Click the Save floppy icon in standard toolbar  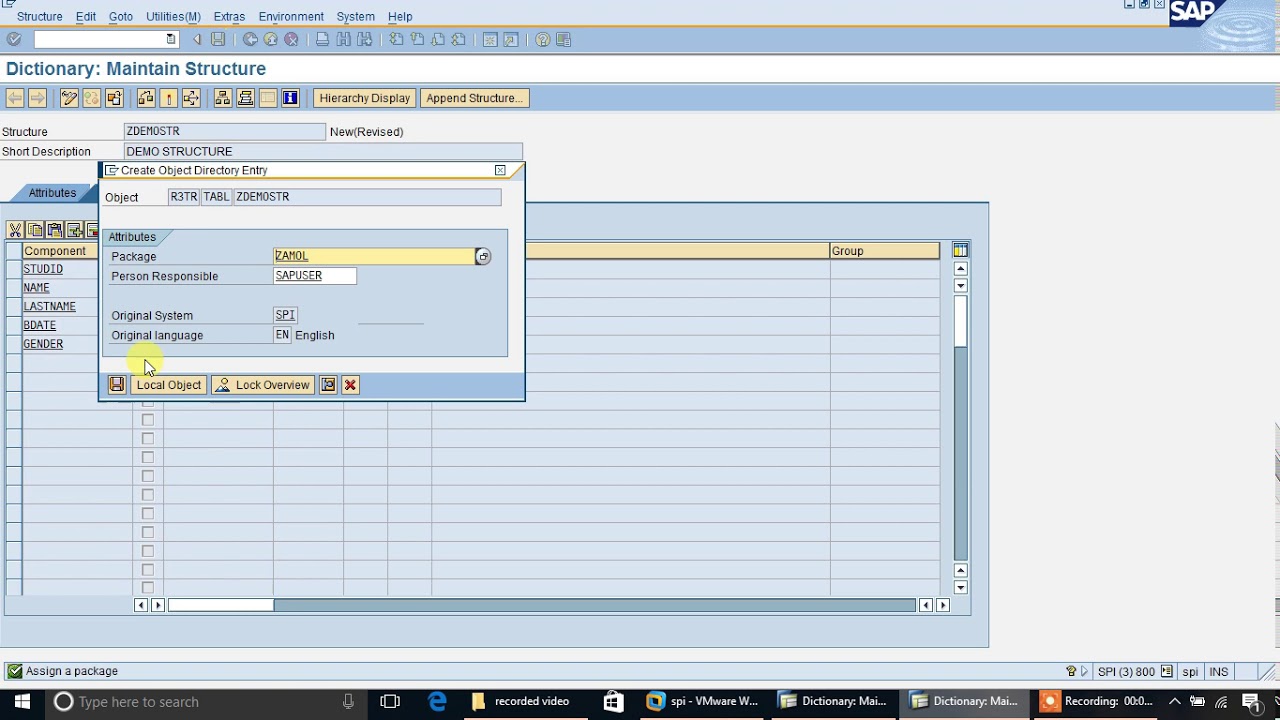tap(218, 39)
